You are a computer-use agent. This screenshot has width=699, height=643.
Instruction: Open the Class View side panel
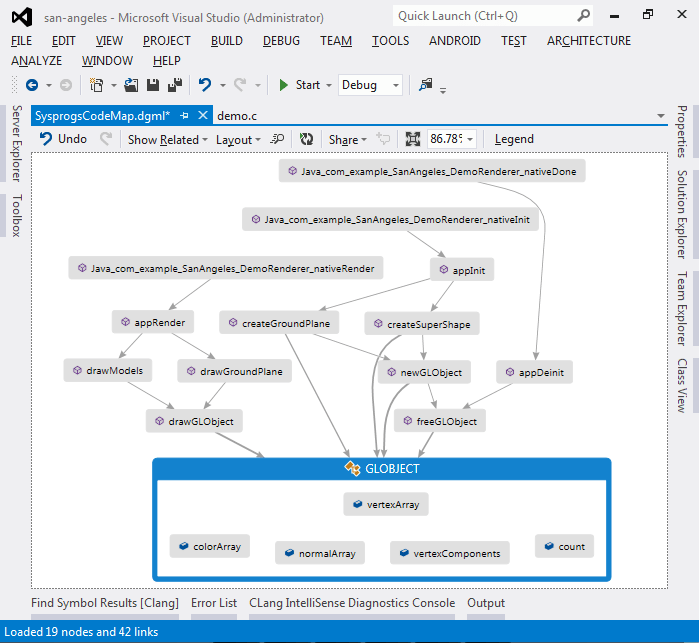point(682,385)
